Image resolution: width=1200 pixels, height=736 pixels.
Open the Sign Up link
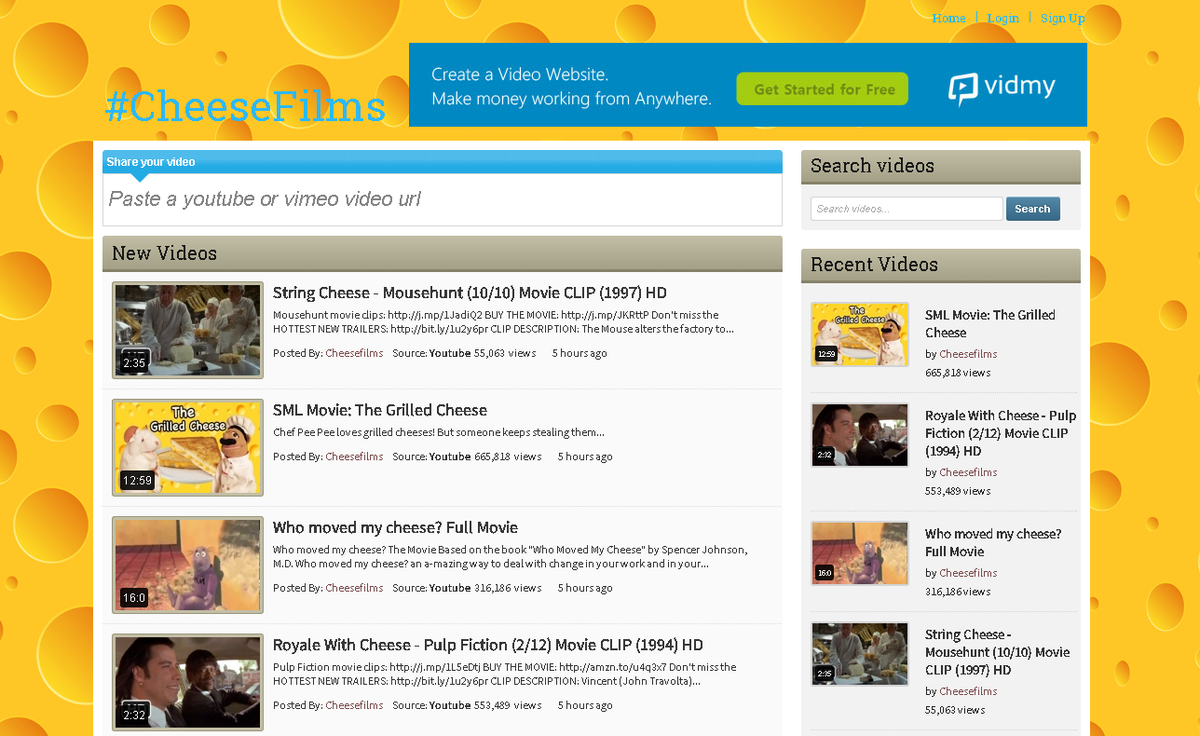click(1062, 18)
